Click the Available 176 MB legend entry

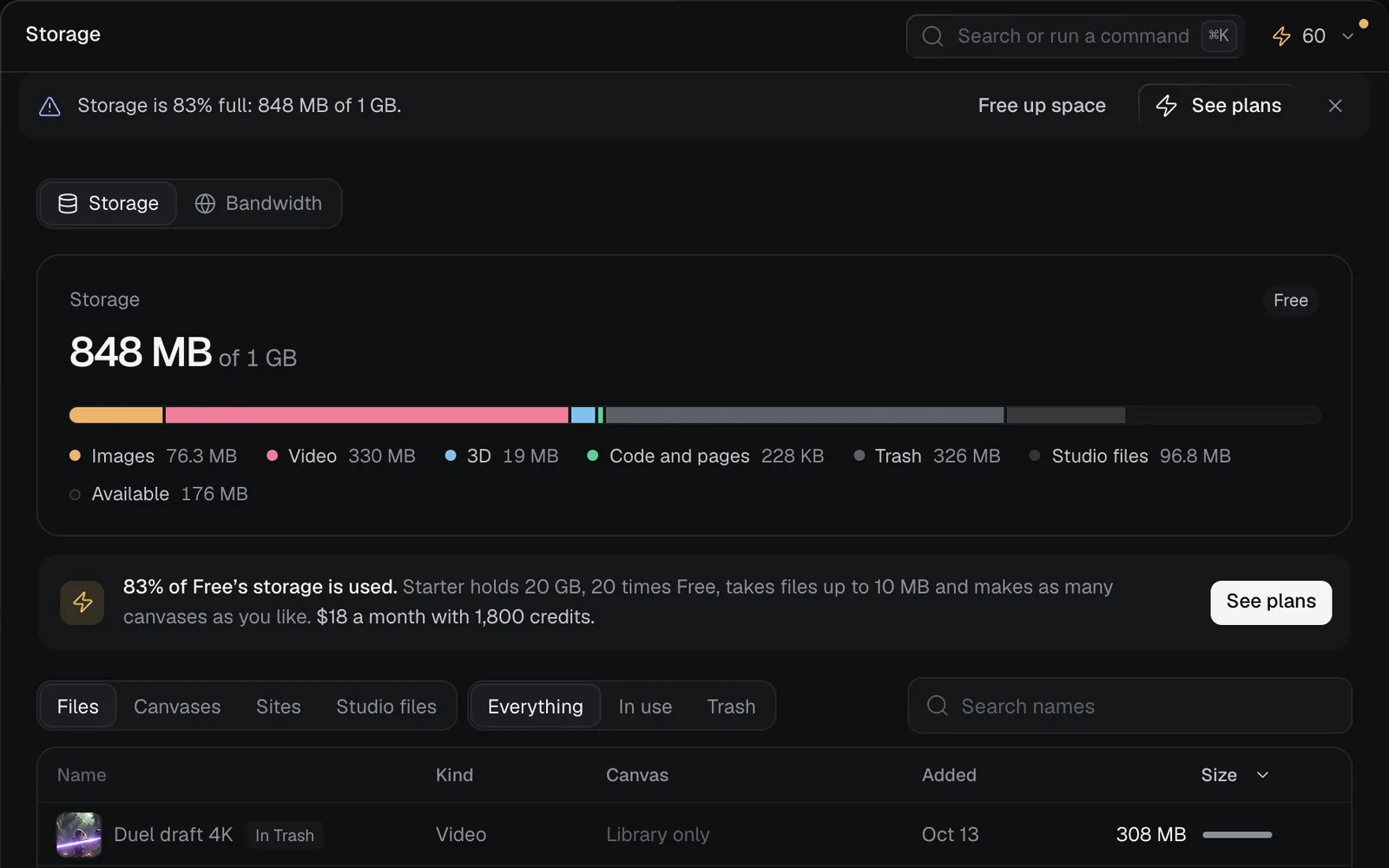tap(159, 494)
